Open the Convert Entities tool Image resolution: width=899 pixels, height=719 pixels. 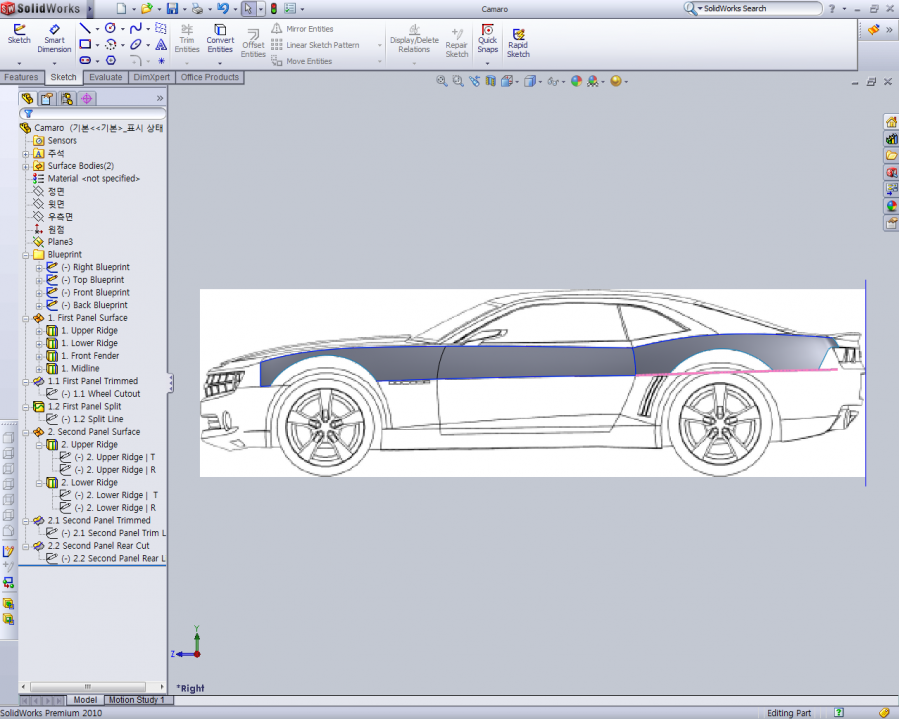220,40
